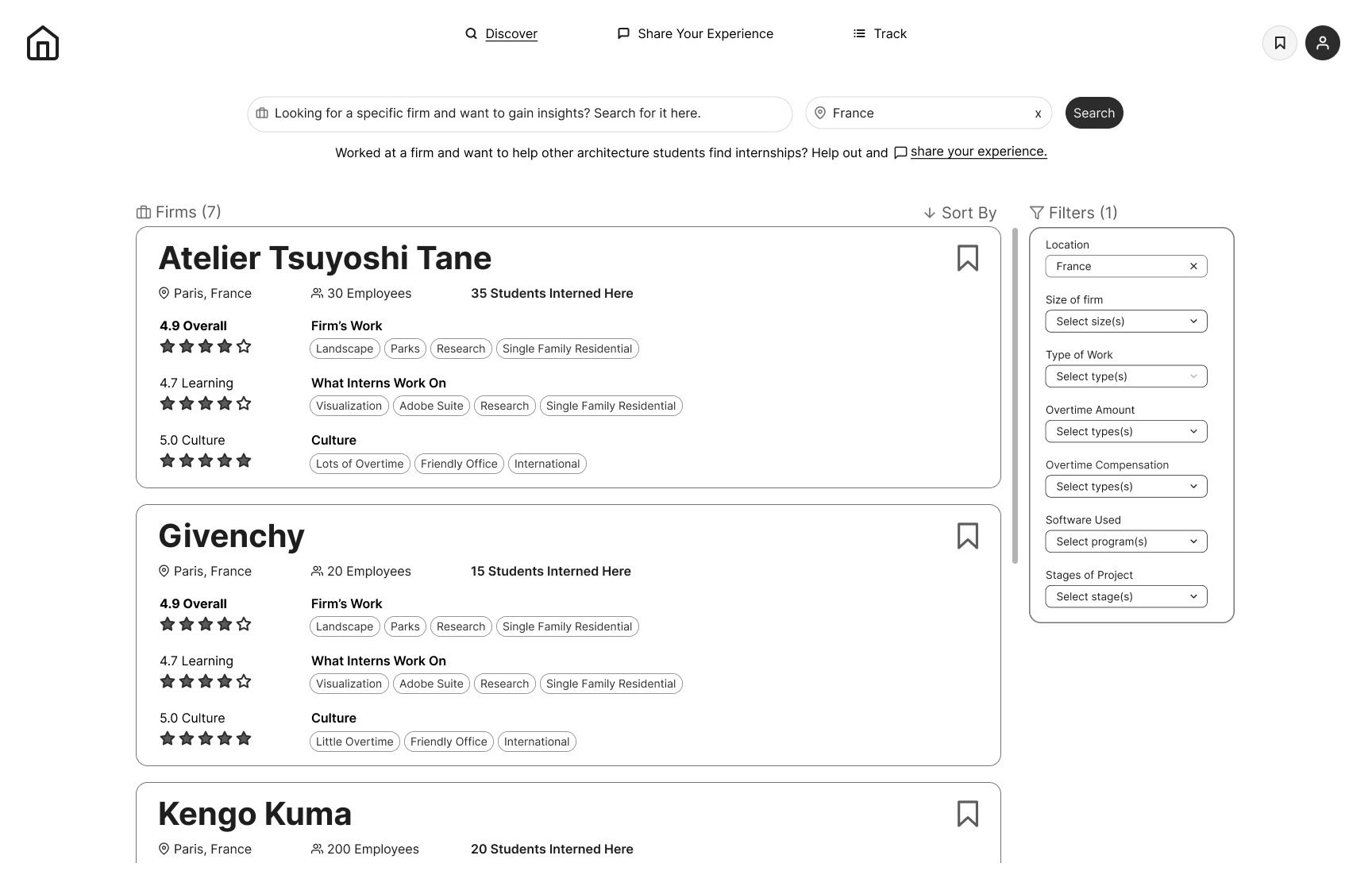The height and width of the screenshot is (894, 1372).
Task: Click Givenchy's Visualization tag
Action: coord(349,684)
